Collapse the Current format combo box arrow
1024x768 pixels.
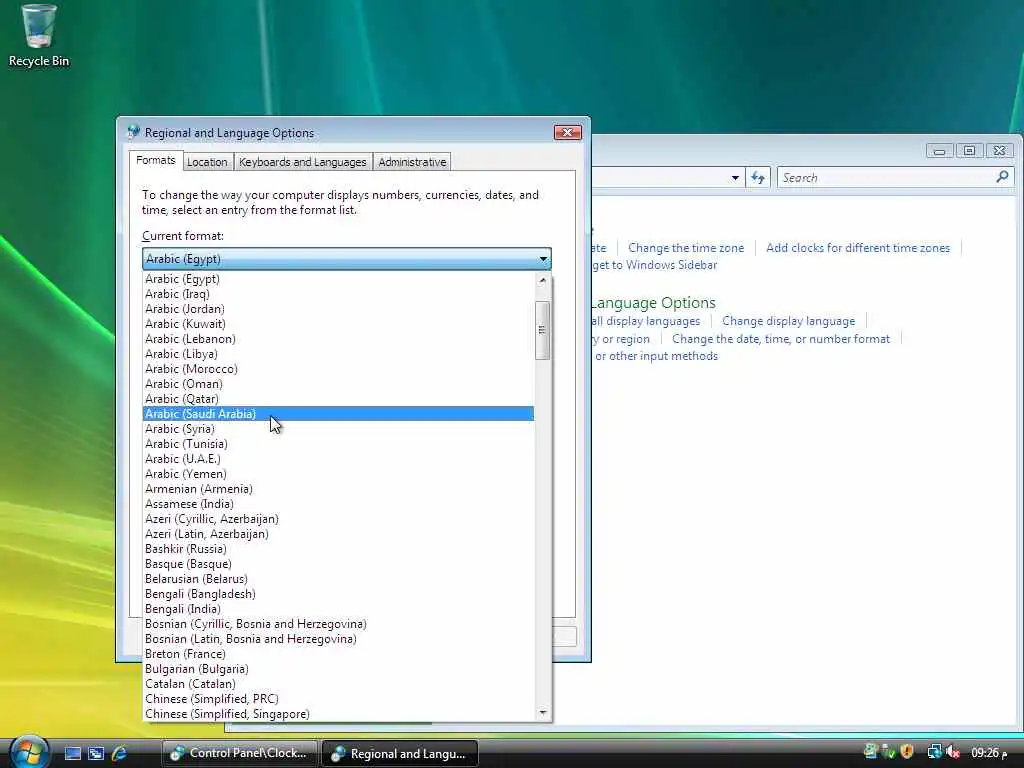pyautogui.click(x=543, y=259)
